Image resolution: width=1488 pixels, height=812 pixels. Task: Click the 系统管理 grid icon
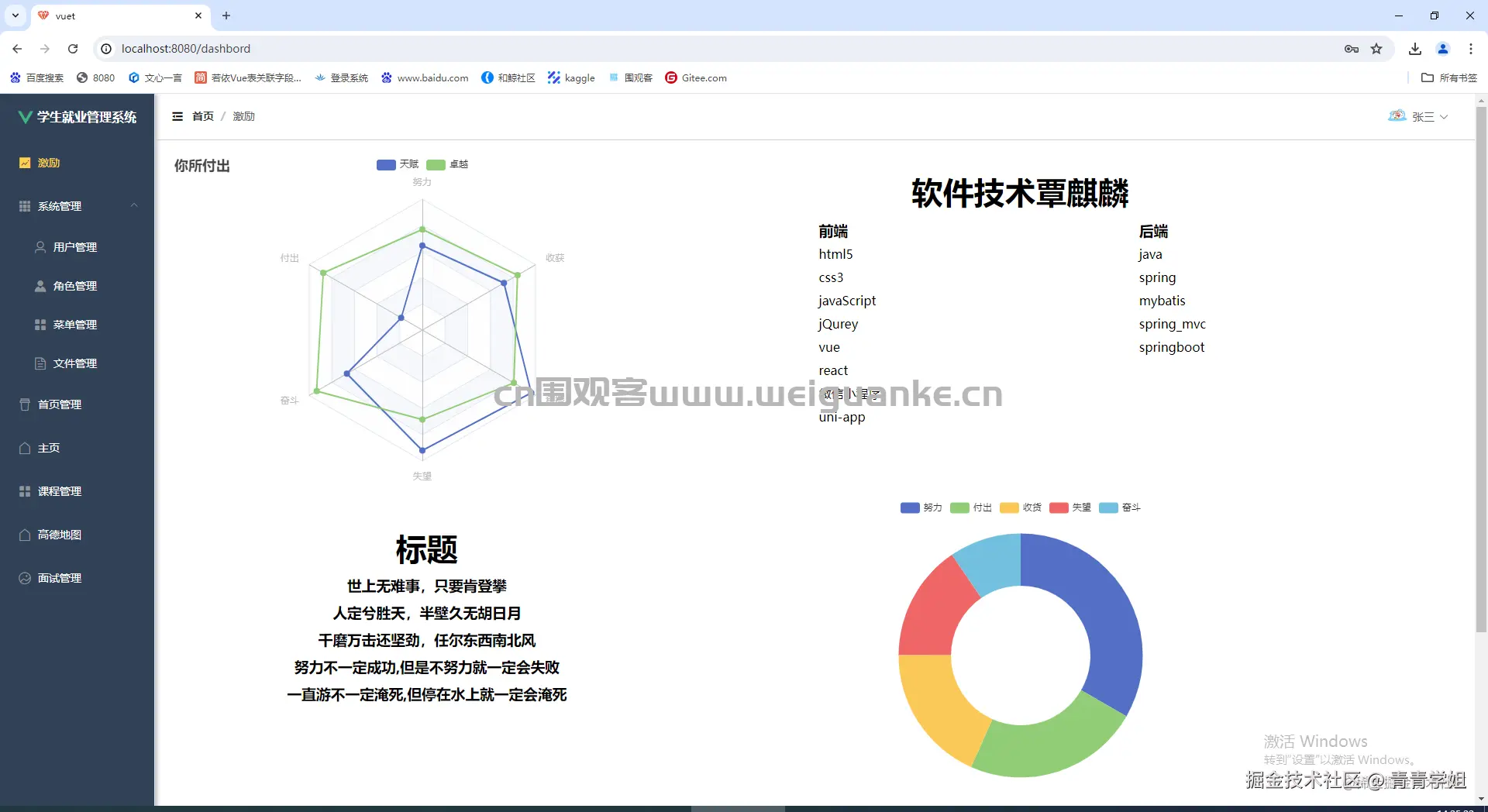[25, 206]
